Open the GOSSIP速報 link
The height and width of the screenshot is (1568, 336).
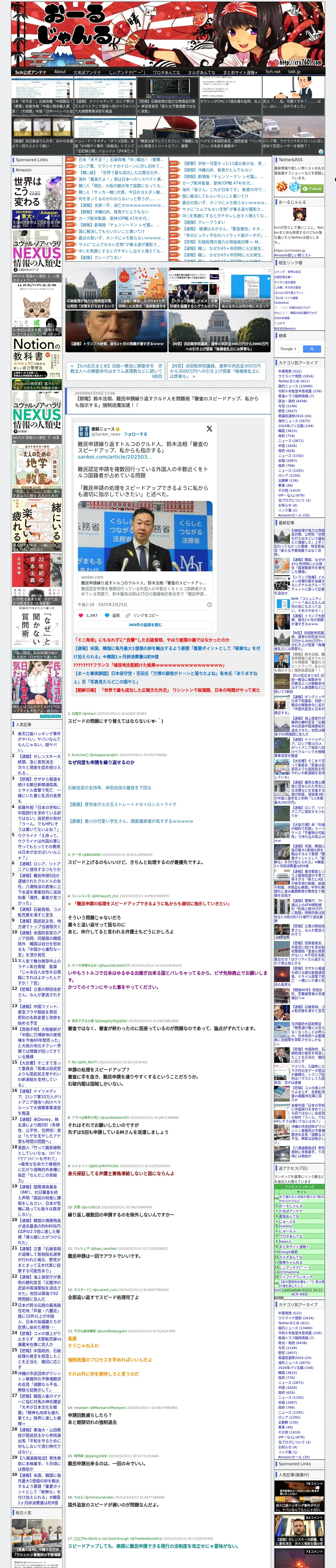click(x=282, y=318)
